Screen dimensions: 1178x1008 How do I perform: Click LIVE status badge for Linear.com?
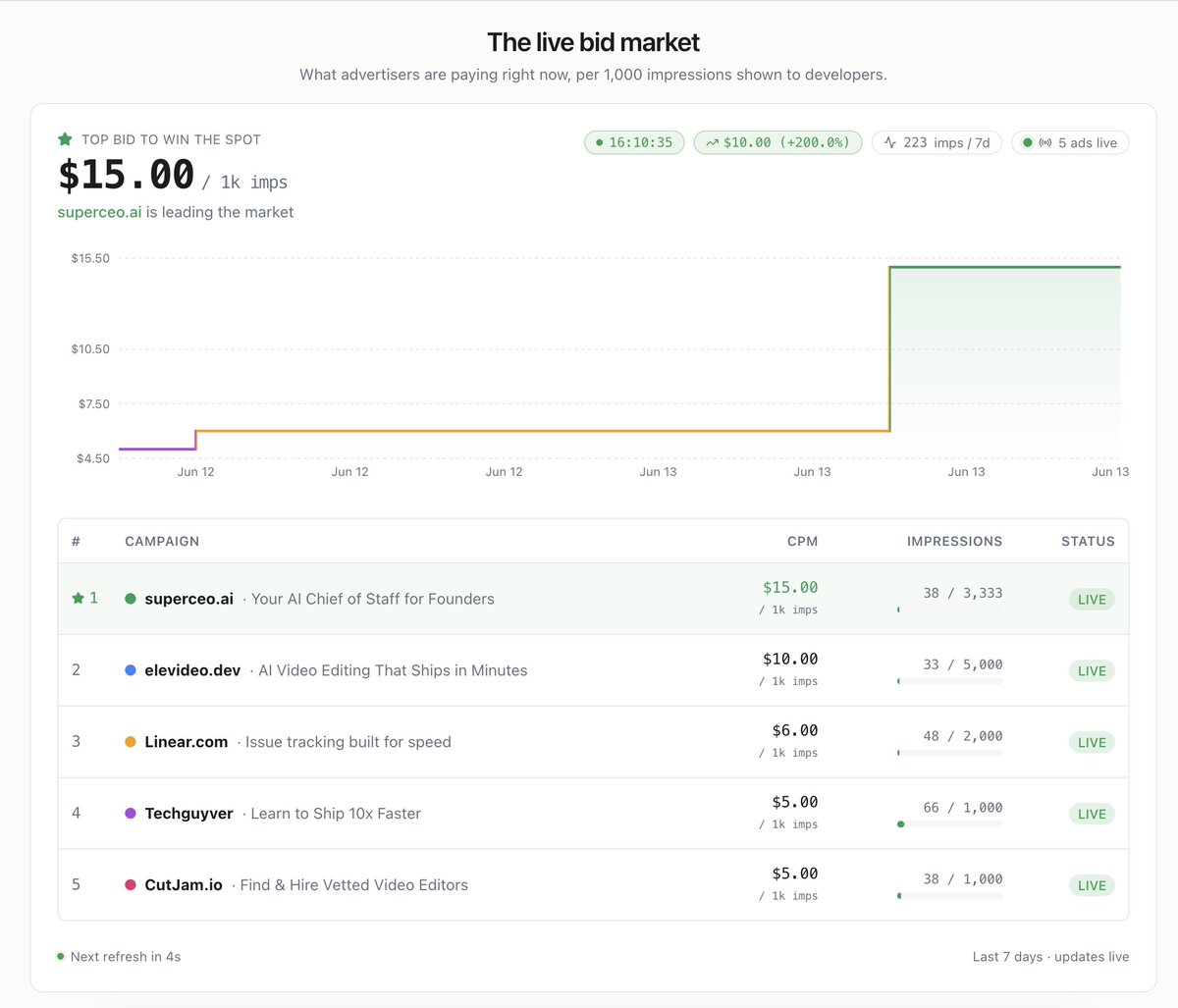(x=1092, y=743)
